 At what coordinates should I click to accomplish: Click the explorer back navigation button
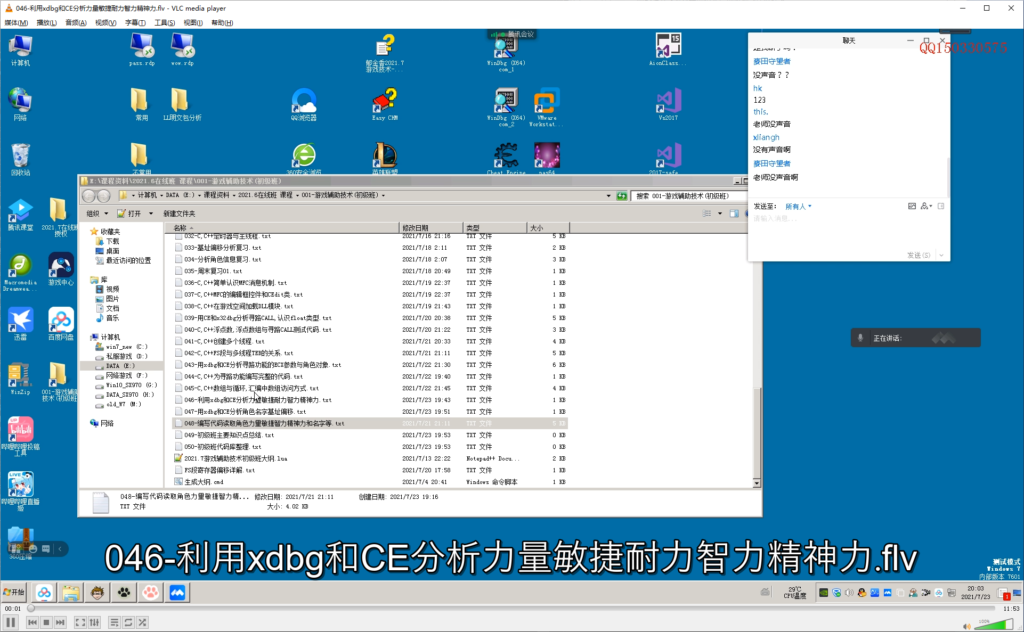[x=89, y=196]
